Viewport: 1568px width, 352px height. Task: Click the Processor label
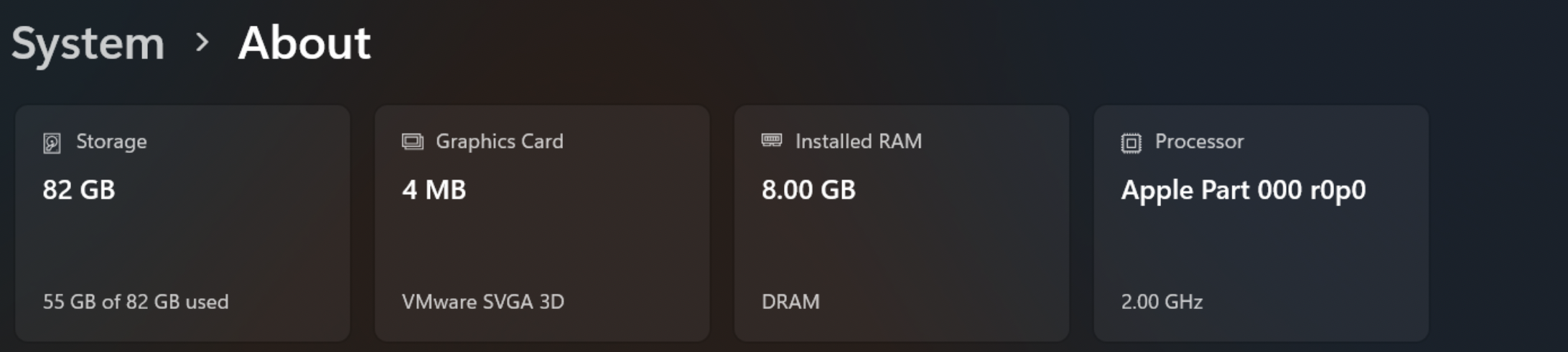[1199, 142]
